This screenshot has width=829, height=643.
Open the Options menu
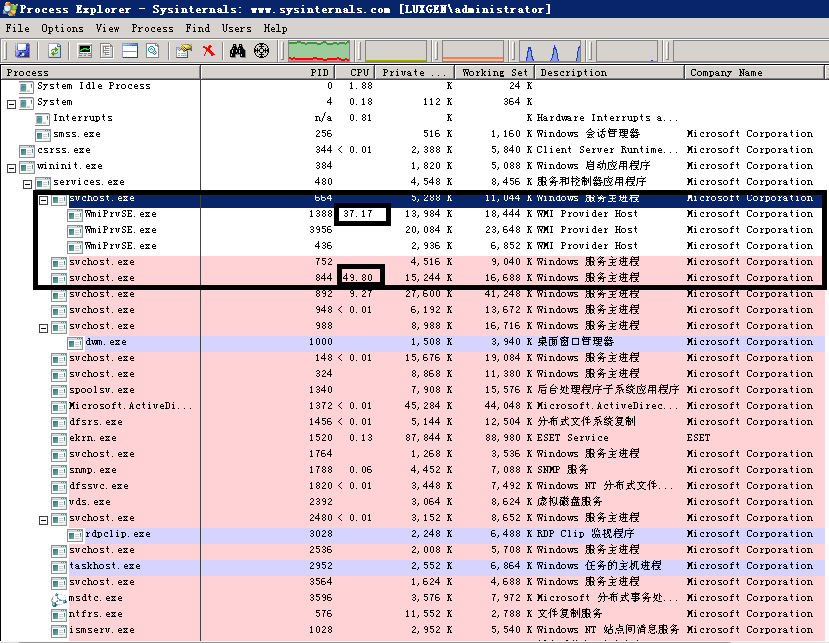62,28
